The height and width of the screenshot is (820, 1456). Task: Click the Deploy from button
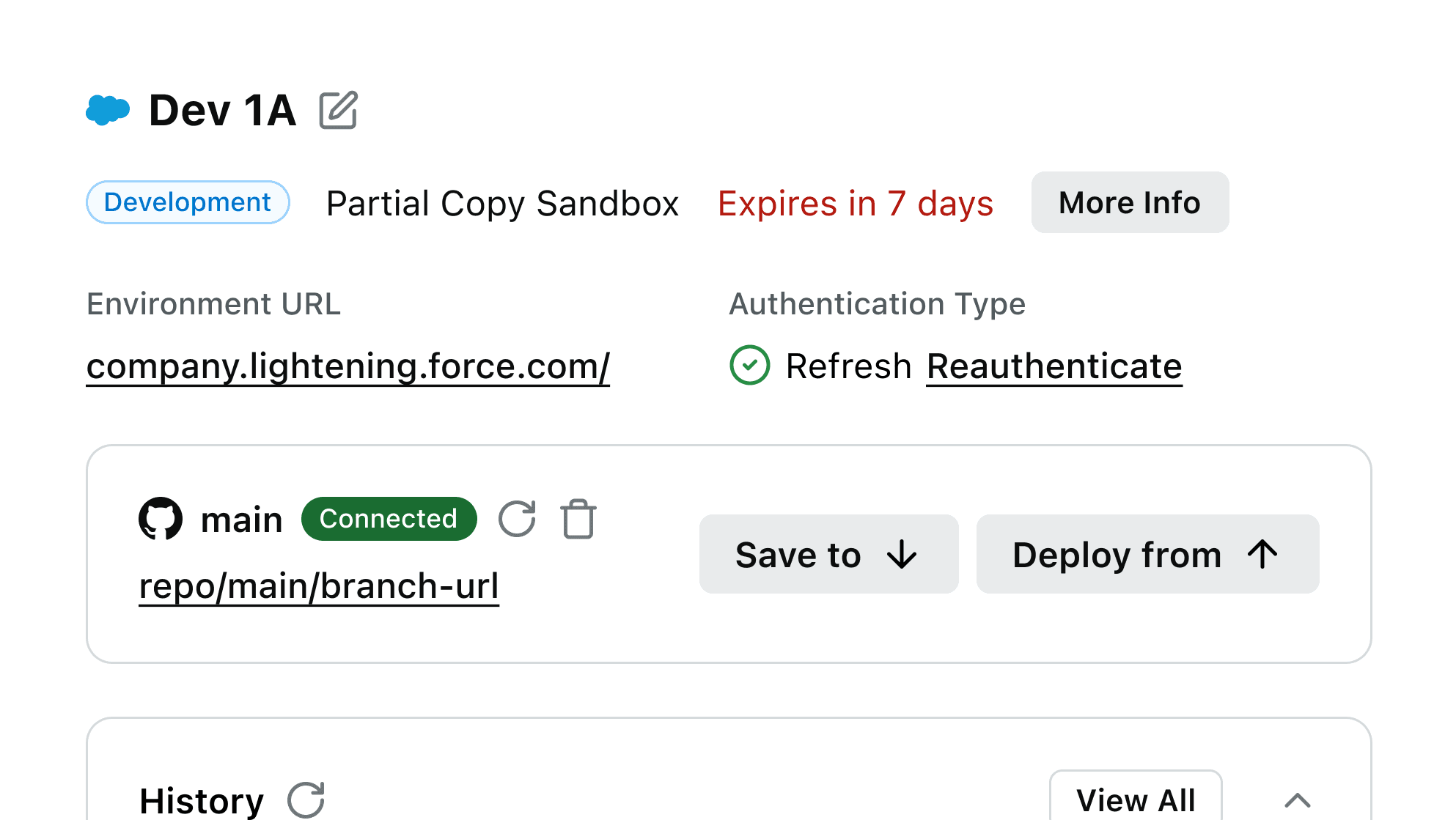(1147, 554)
